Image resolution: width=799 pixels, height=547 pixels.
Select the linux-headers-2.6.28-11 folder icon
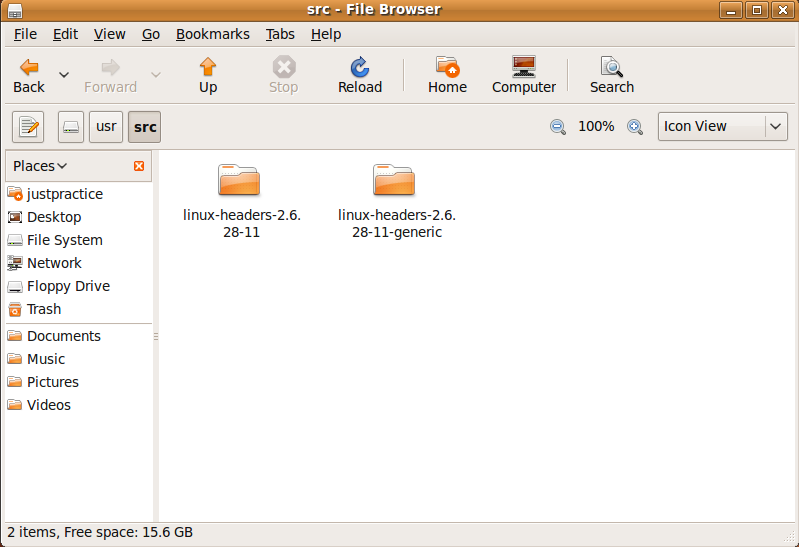239,180
